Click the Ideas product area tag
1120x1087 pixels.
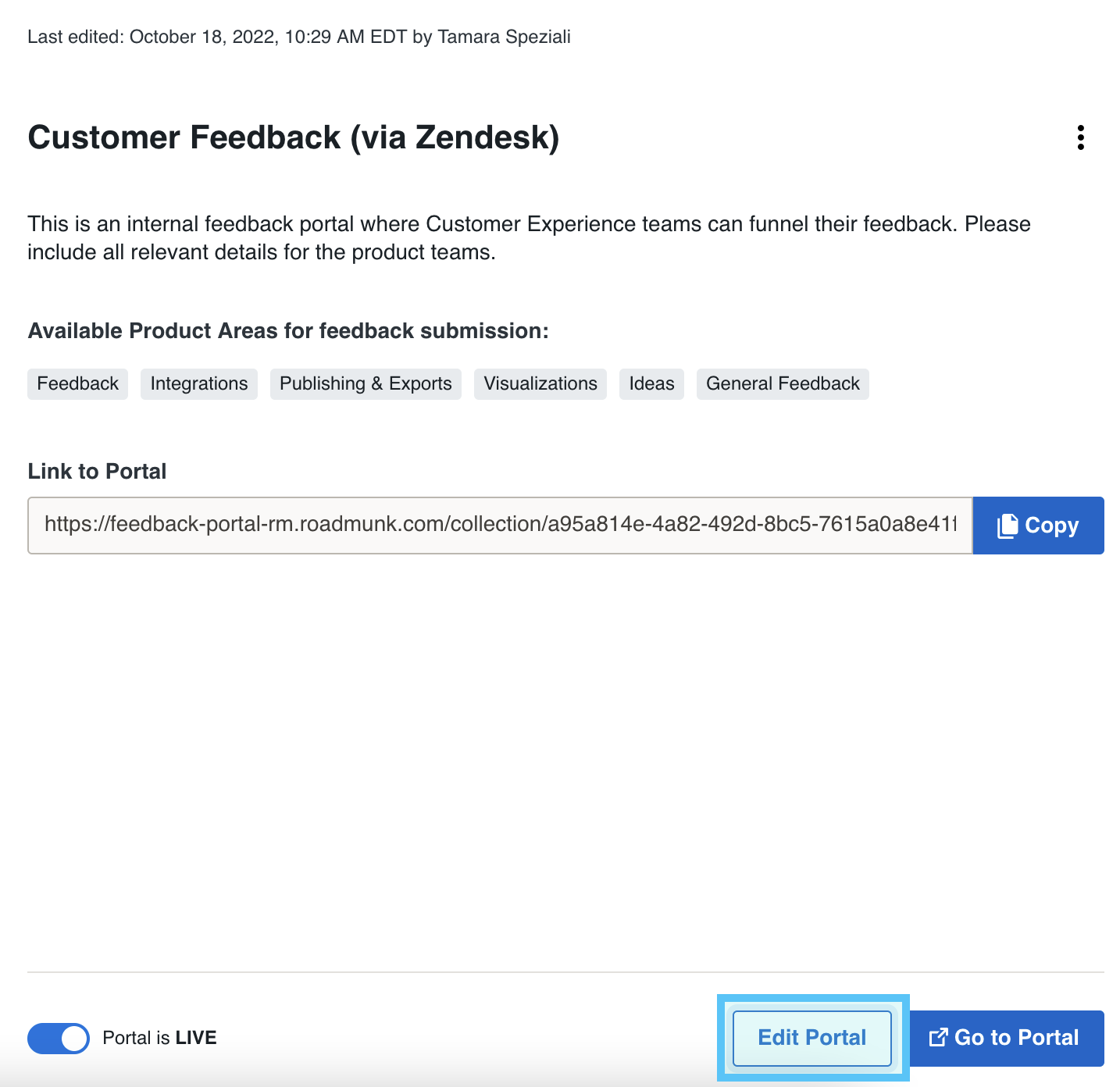click(651, 384)
